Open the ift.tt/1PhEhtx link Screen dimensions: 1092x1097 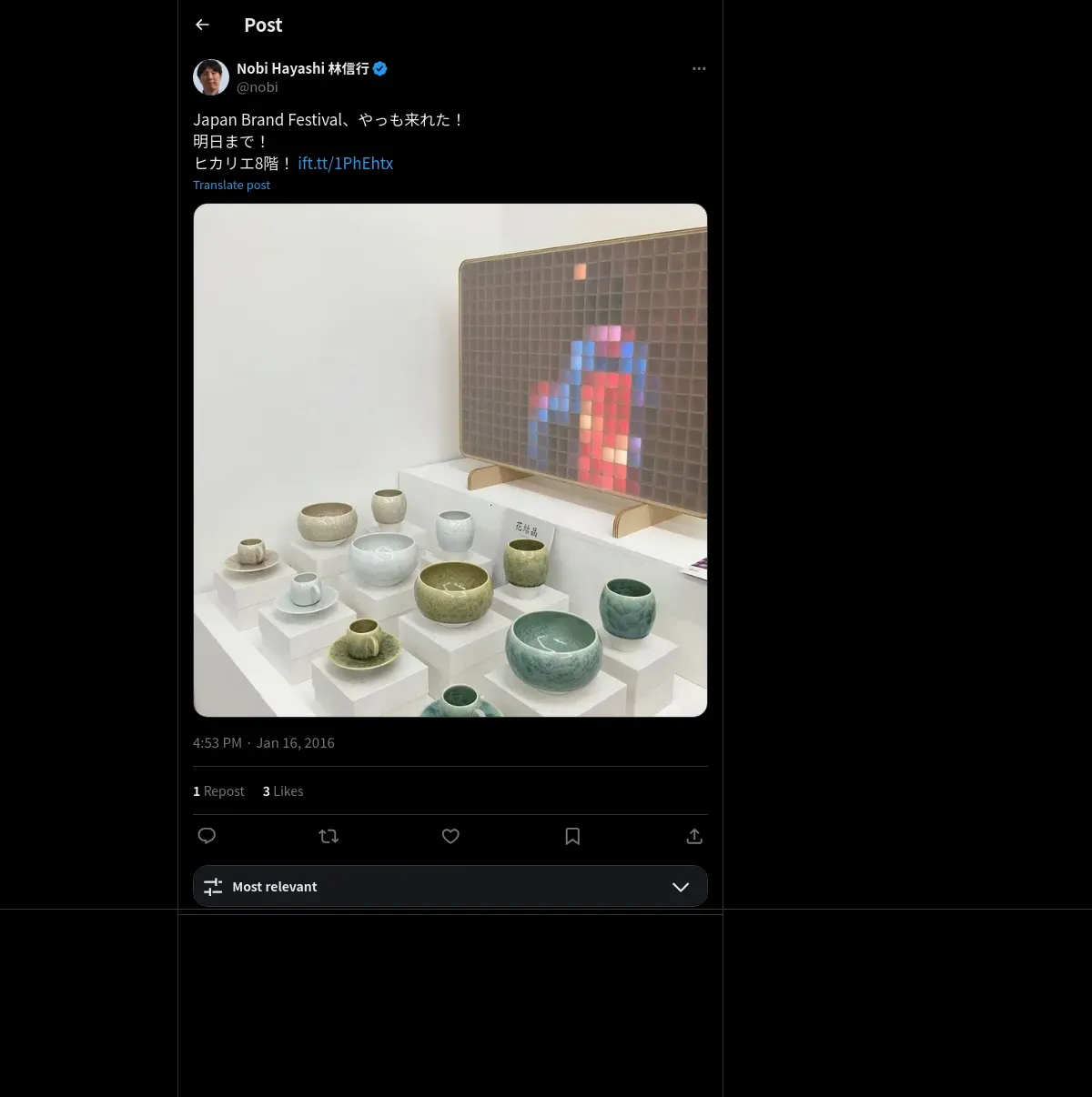point(346,164)
